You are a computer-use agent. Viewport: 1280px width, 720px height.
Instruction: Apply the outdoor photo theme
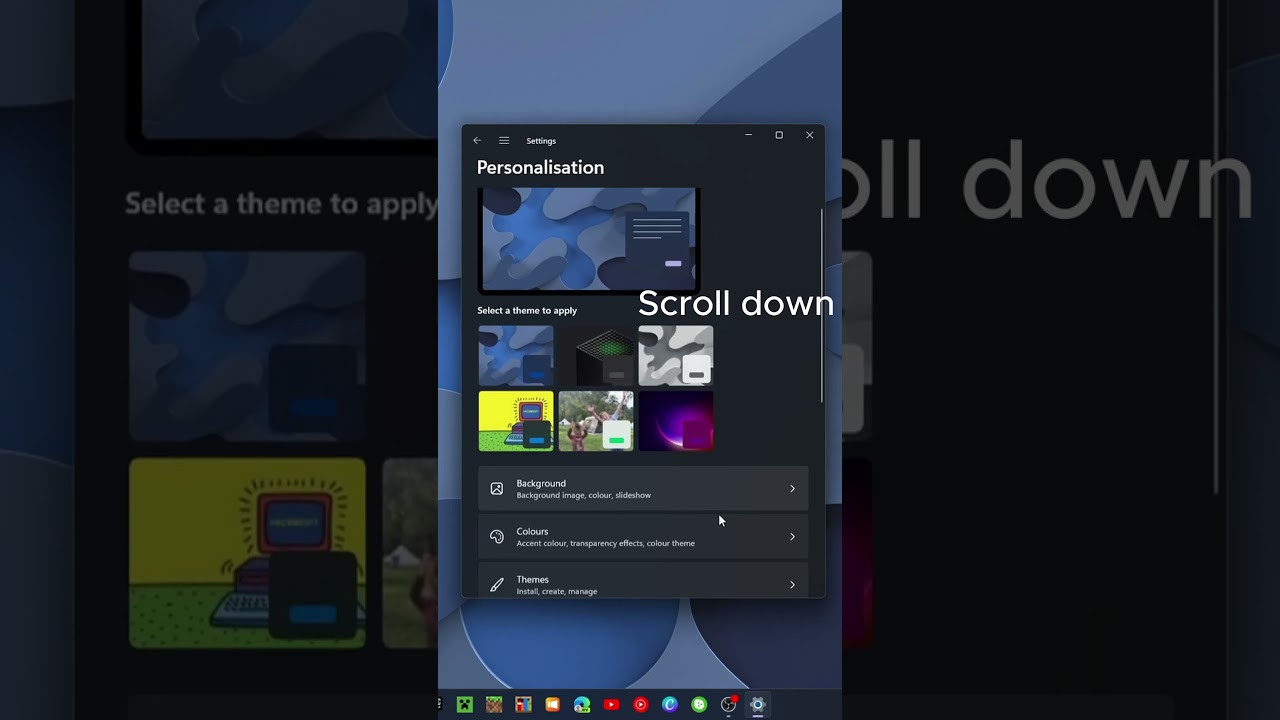(x=596, y=421)
